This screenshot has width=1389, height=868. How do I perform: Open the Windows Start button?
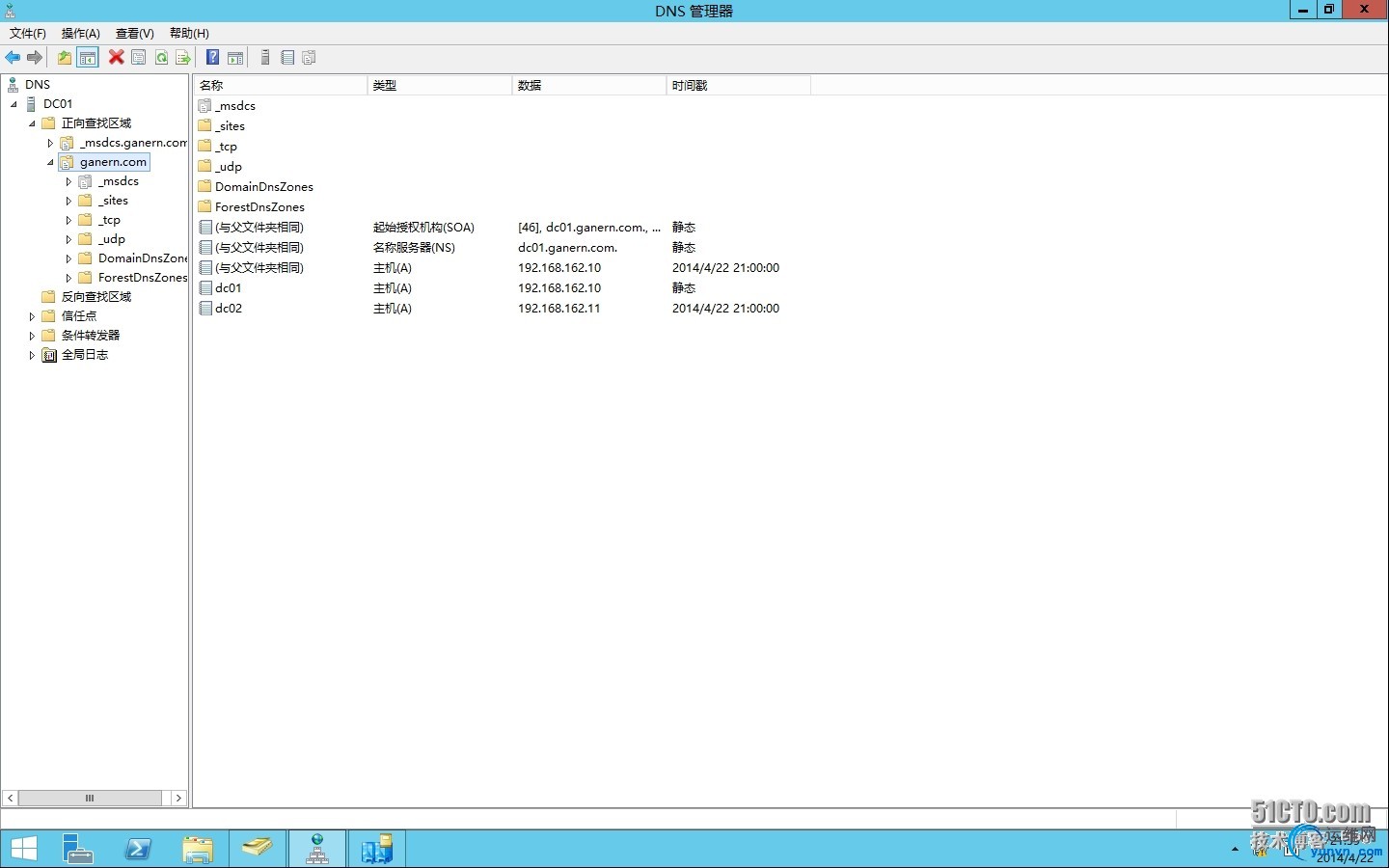tap(23, 849)
